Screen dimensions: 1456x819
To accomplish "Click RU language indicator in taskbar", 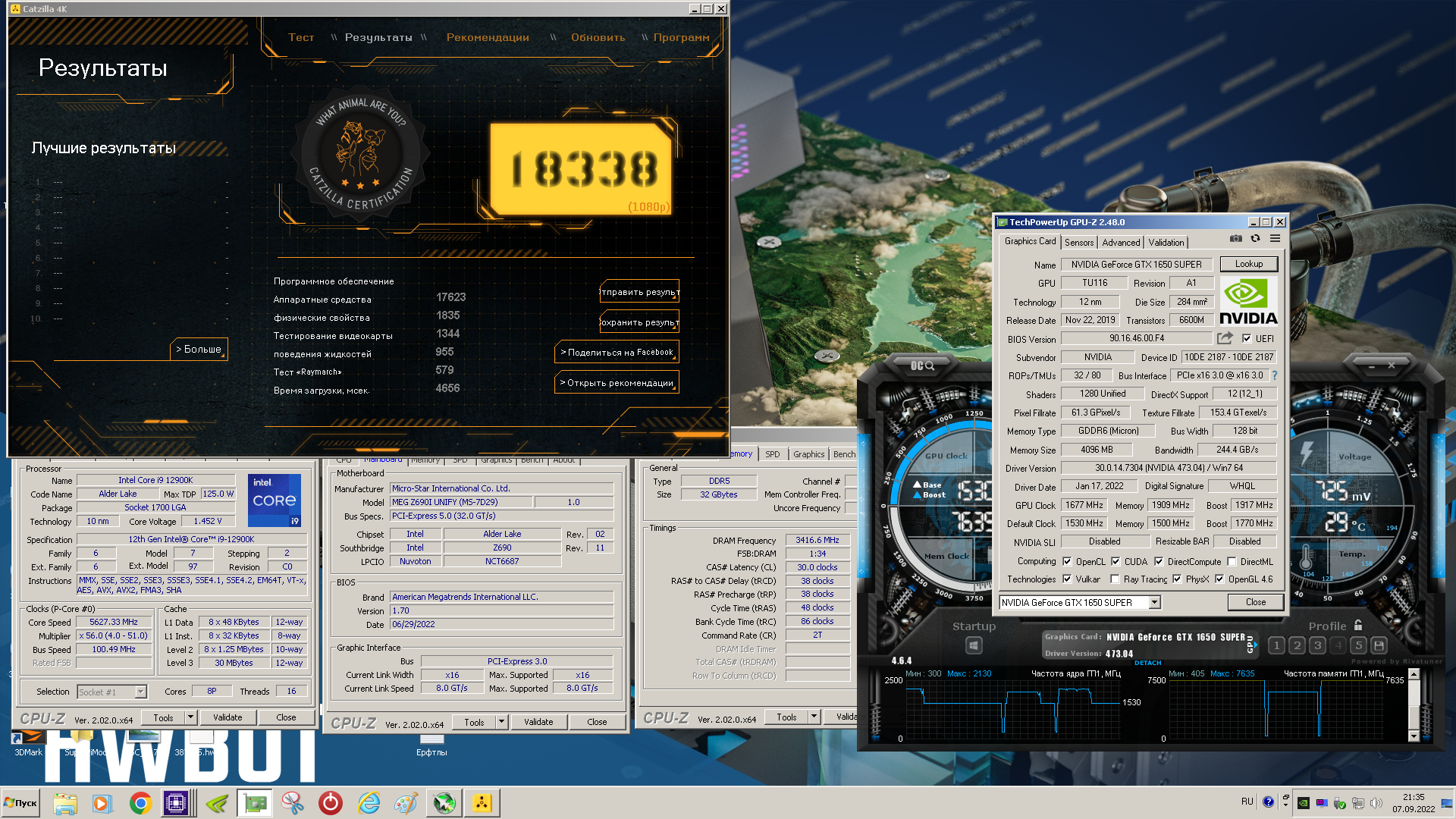I will pyautogui.click(x=1247, y=802).
